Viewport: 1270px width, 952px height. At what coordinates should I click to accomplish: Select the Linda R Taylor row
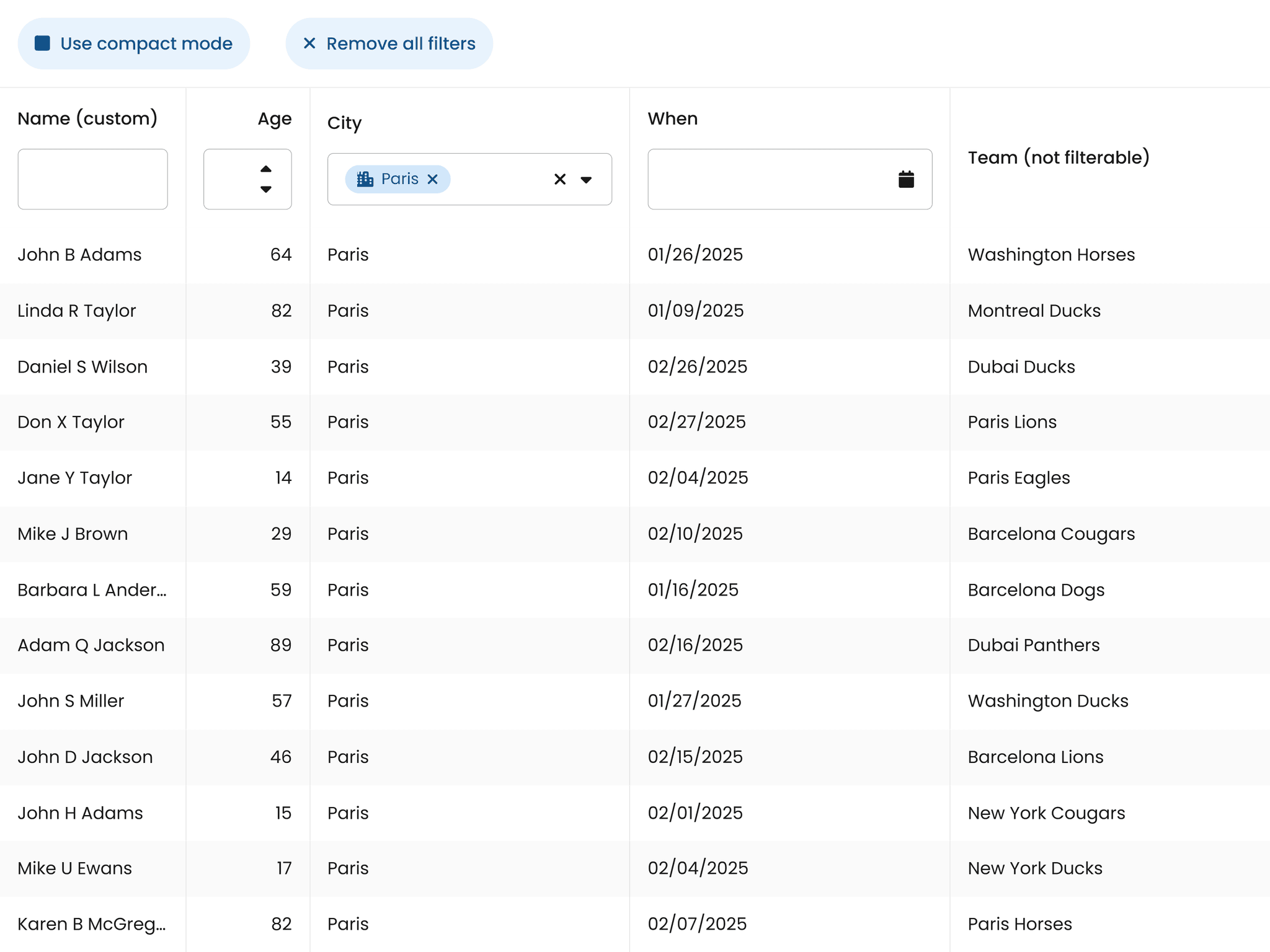click(x=77, y=311)
